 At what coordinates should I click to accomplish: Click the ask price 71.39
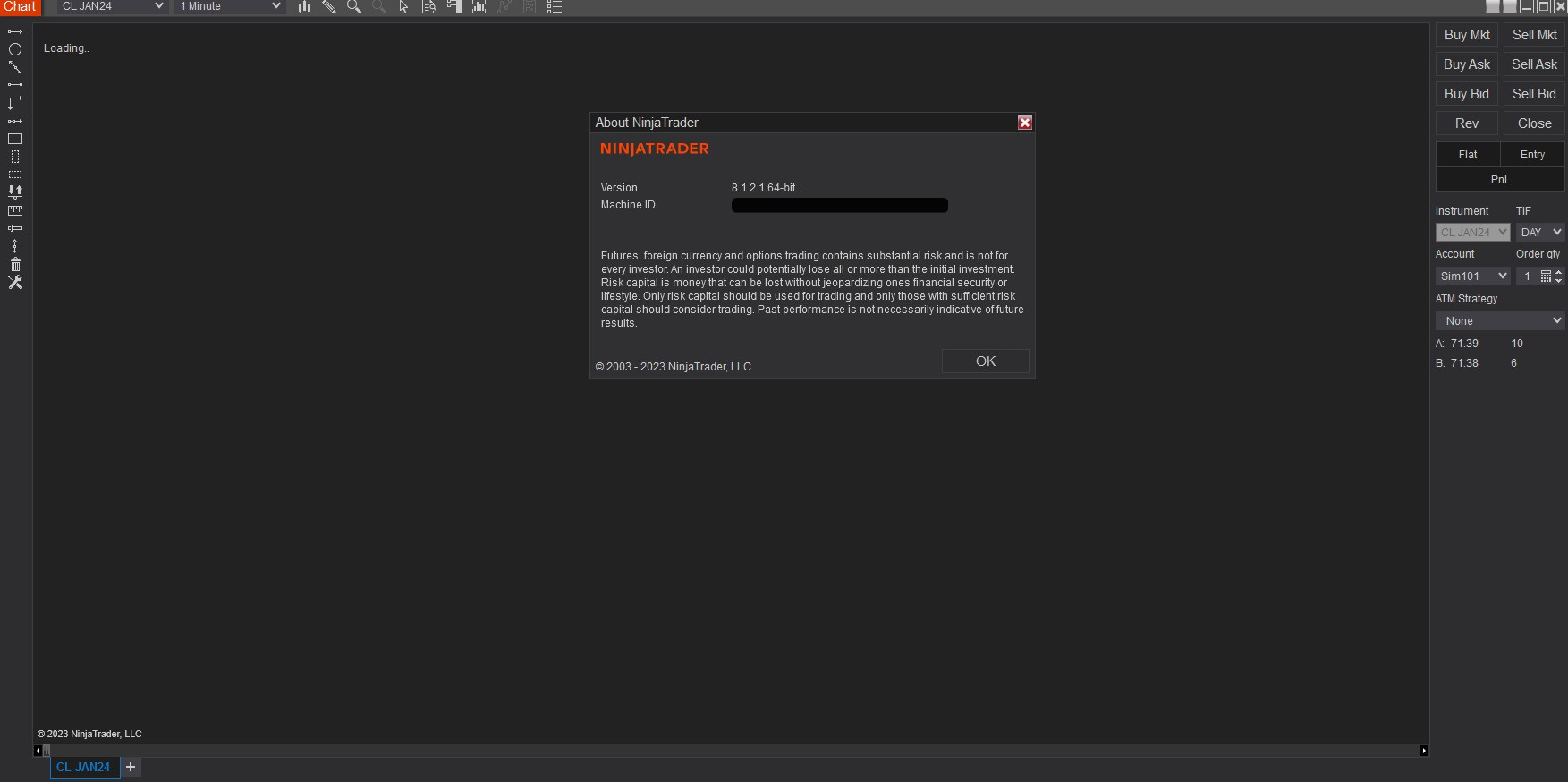point(1464,344)
